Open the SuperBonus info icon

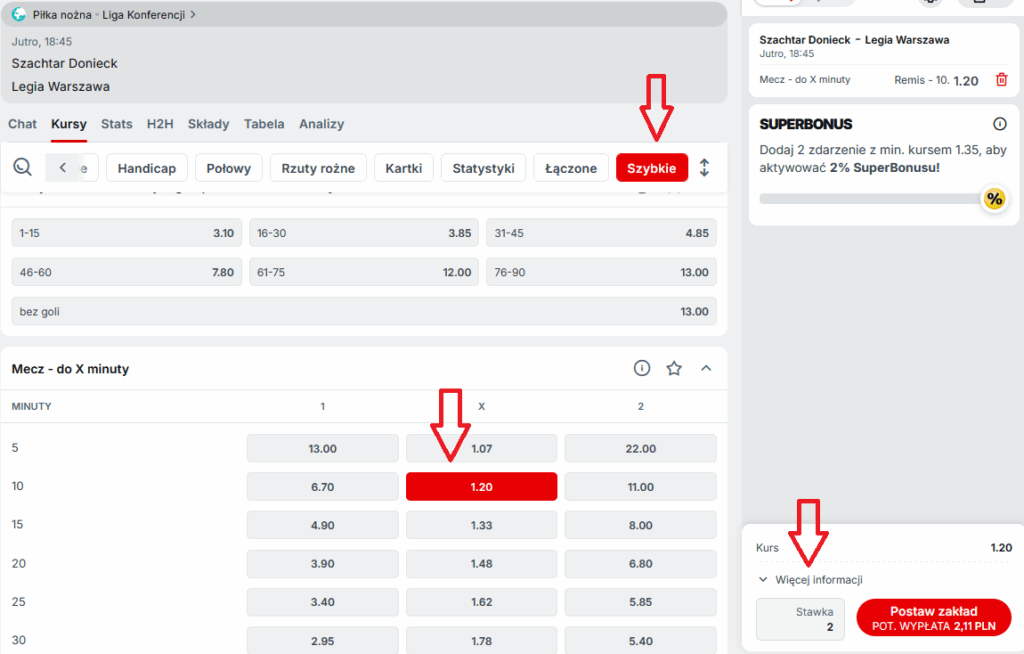click(x=1000, y=124)
